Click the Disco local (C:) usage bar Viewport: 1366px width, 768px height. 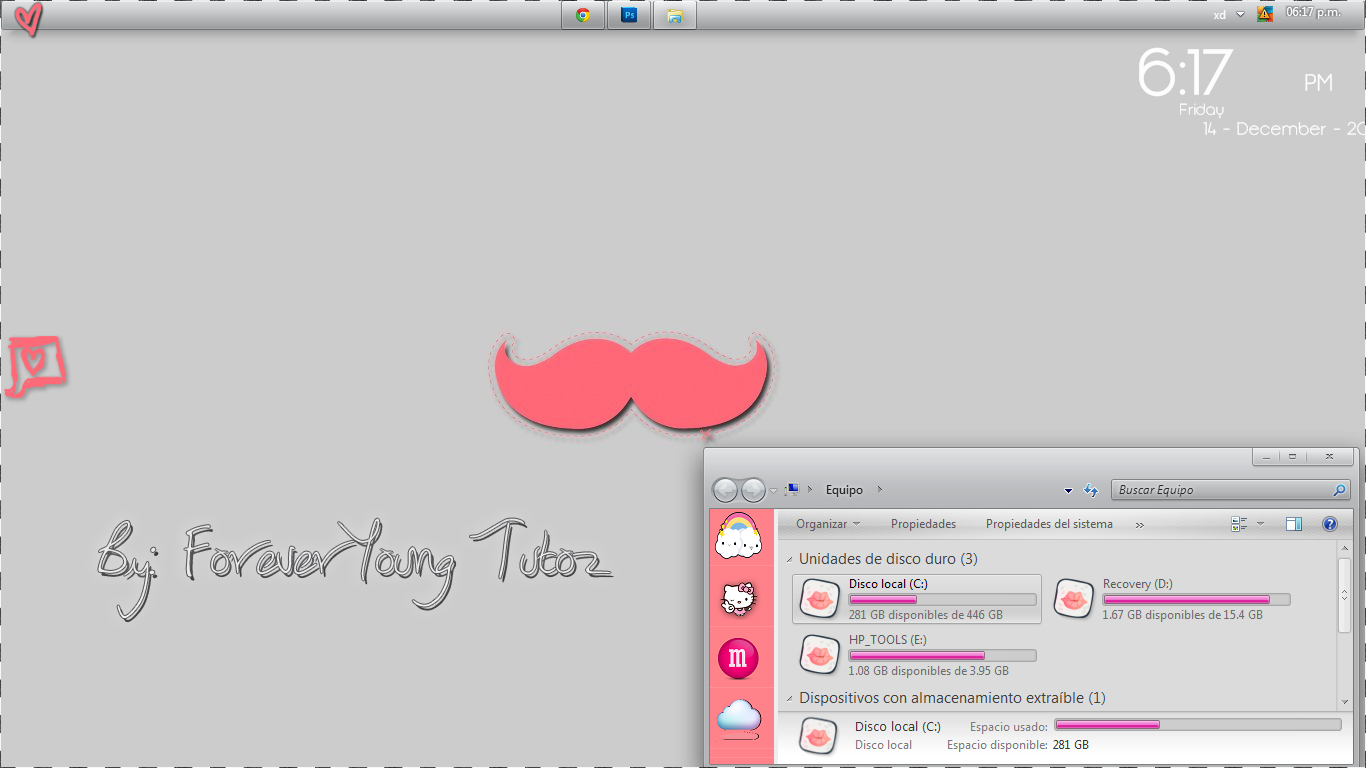point(942,600)
